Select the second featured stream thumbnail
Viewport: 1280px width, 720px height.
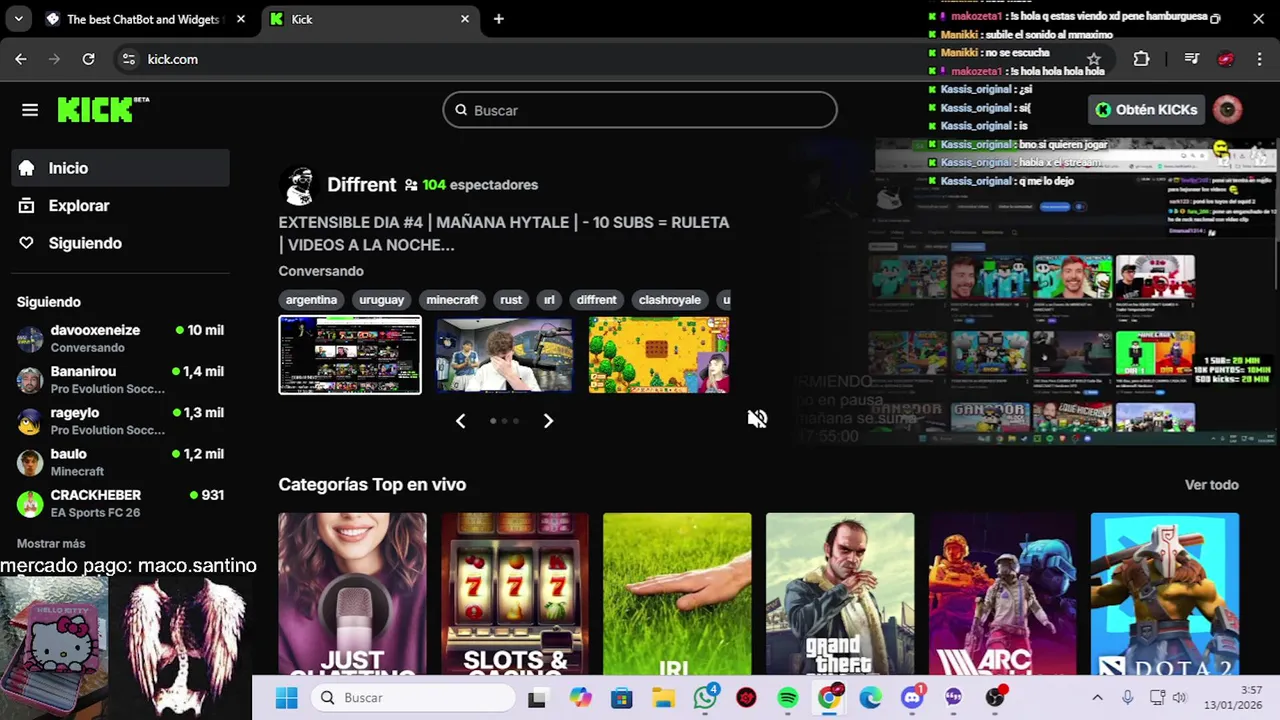pos(504,355)
